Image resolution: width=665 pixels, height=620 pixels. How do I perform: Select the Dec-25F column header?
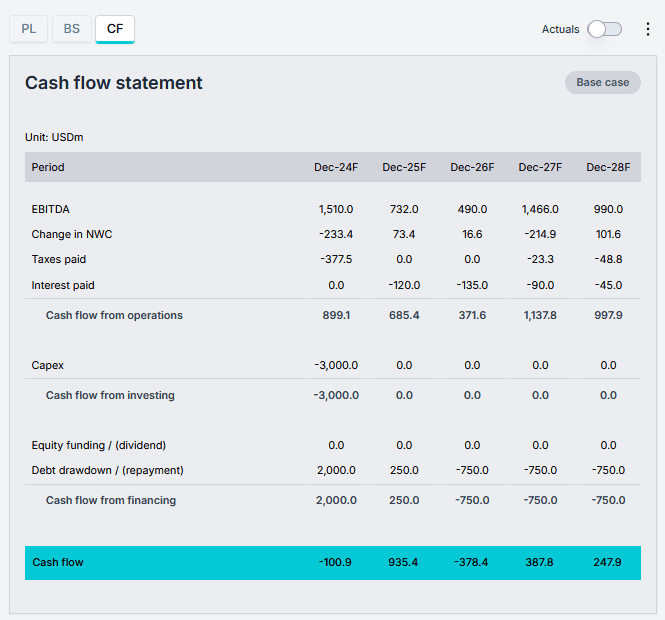[404, 167]
